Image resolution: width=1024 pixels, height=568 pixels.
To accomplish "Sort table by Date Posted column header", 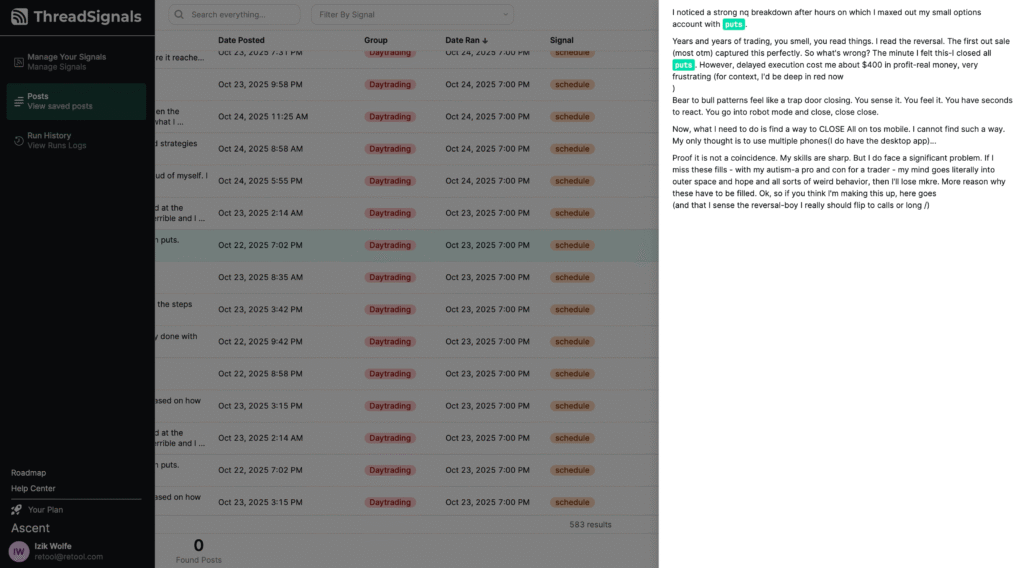I will (247, 41).
